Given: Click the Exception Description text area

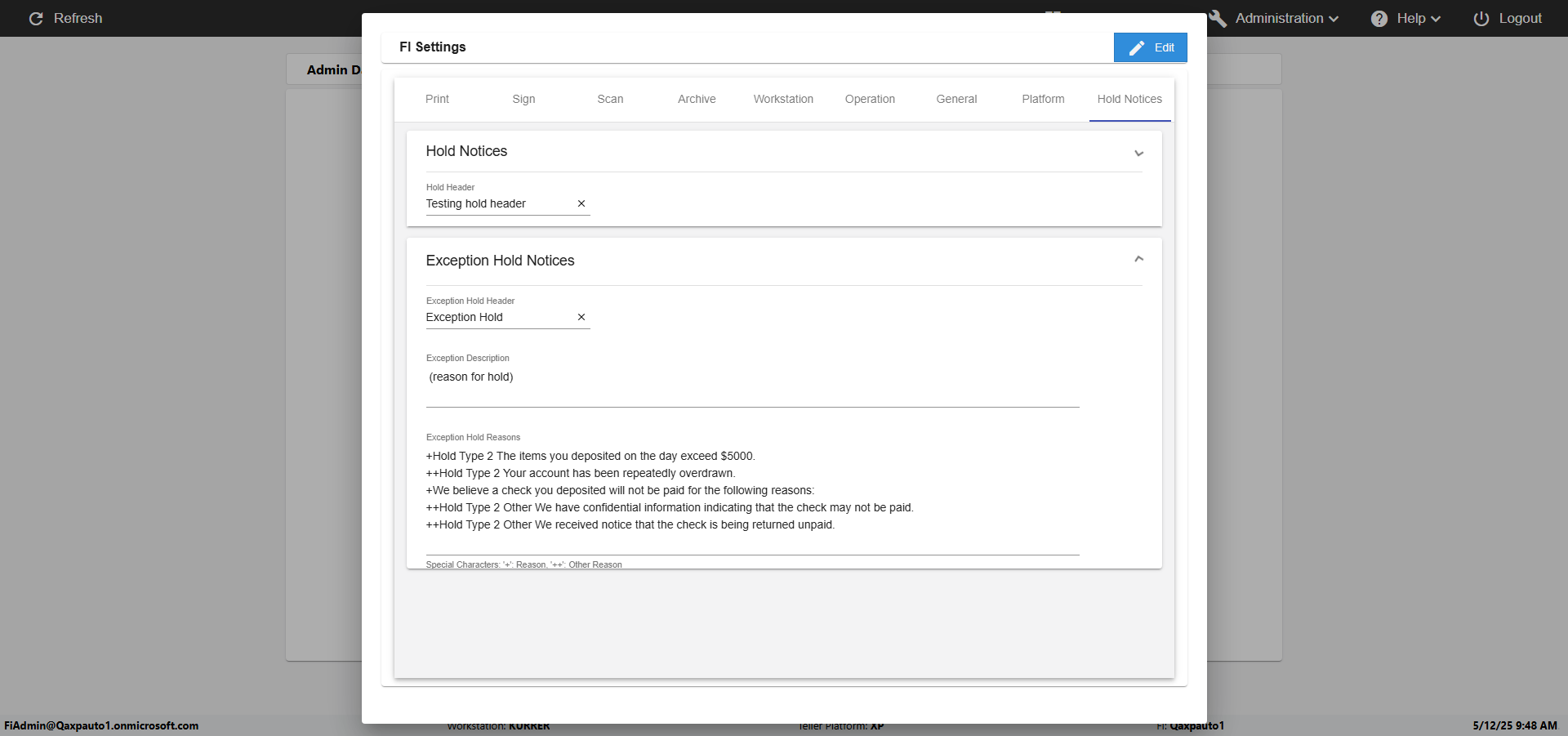Looking at the screenshot, I should (x=751, y=382).
